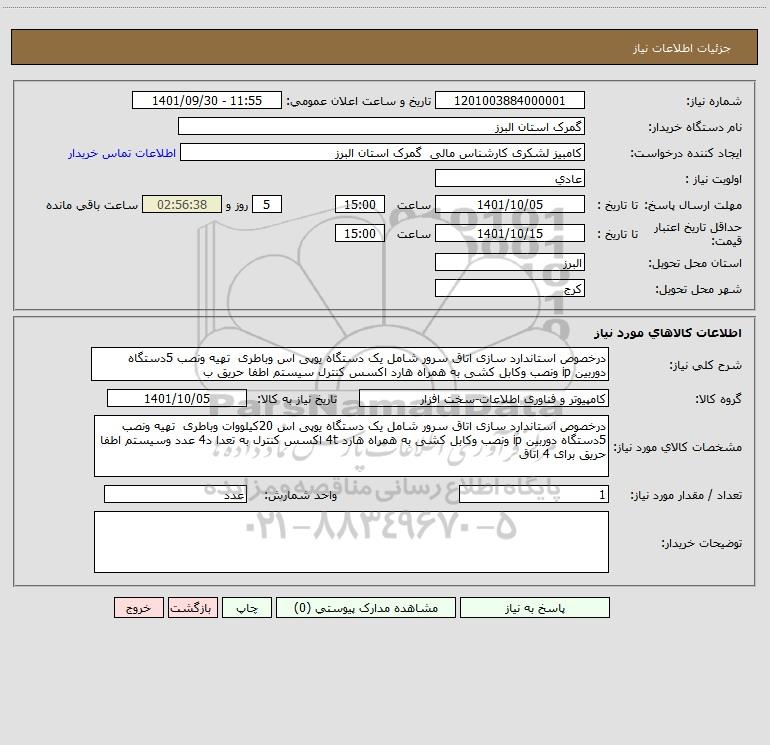Click label 'تعداد / مقدار مورد نیاز:'
This screenshot has width=770, height=745.
pos(686,496)
